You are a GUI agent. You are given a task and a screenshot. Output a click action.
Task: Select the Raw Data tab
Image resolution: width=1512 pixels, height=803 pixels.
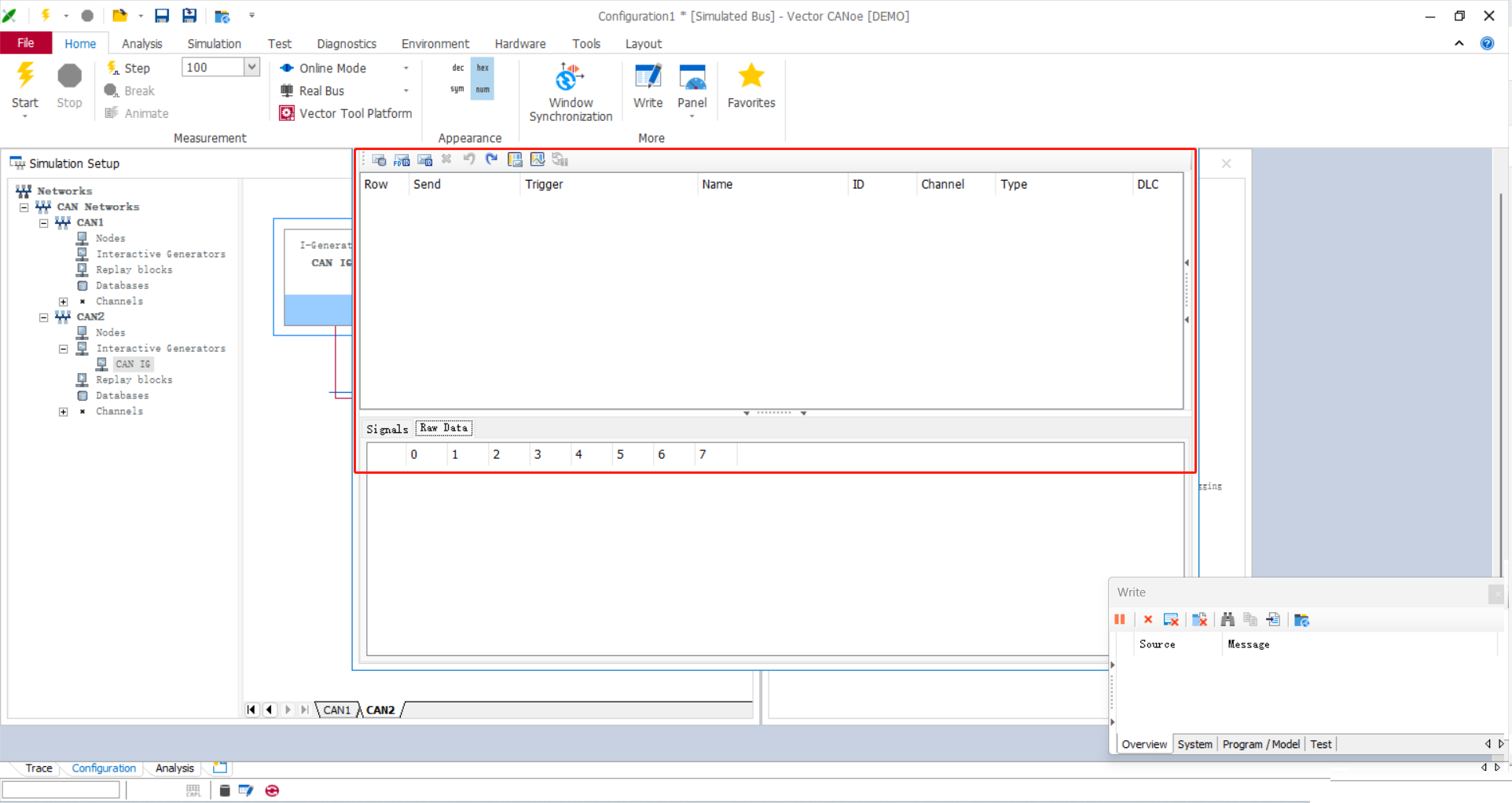(x=444, y=428)
